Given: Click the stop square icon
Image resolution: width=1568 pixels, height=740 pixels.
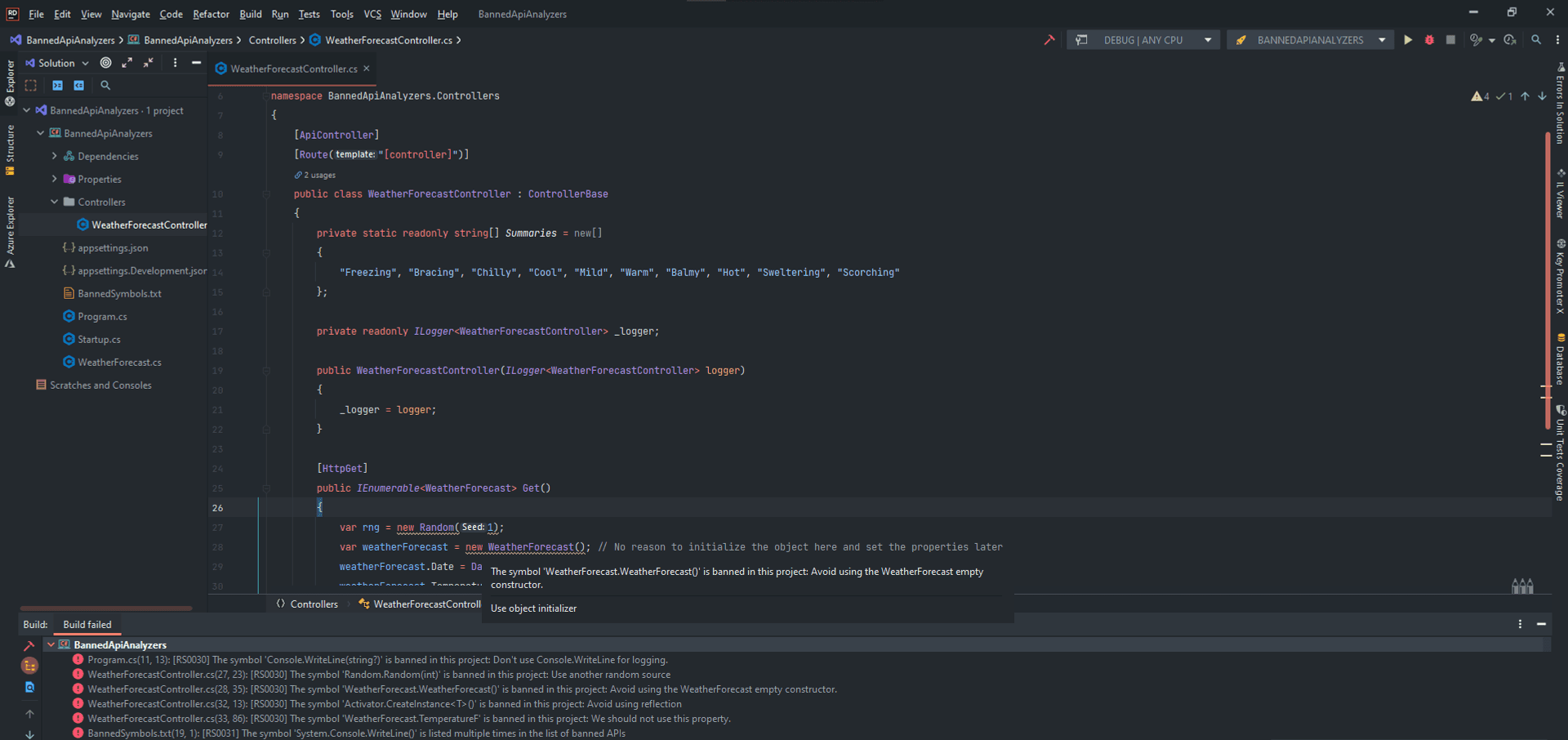Looking at the screenshot, I should 1450,40.
